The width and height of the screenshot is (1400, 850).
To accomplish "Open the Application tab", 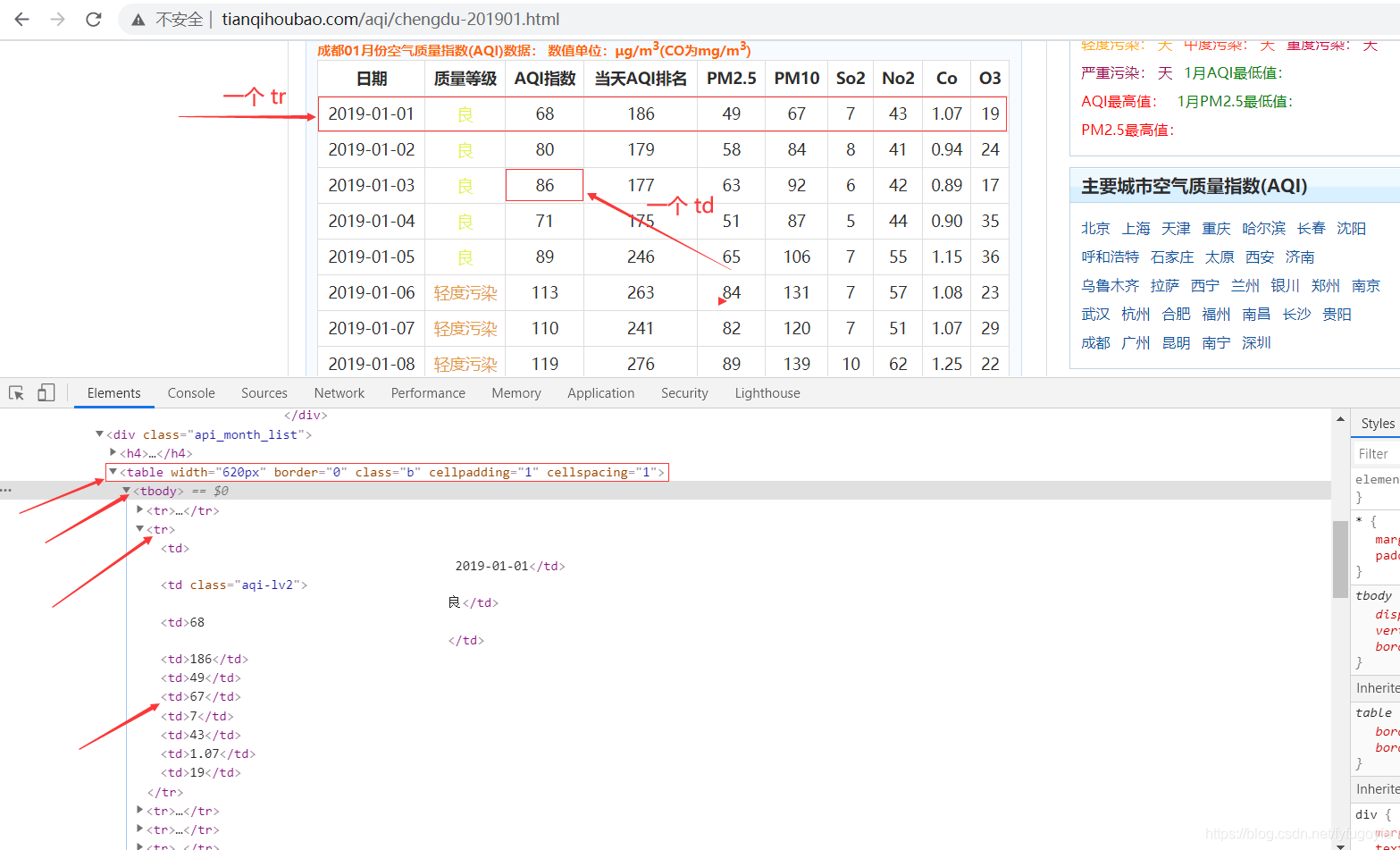I will [x=601, y=393].
